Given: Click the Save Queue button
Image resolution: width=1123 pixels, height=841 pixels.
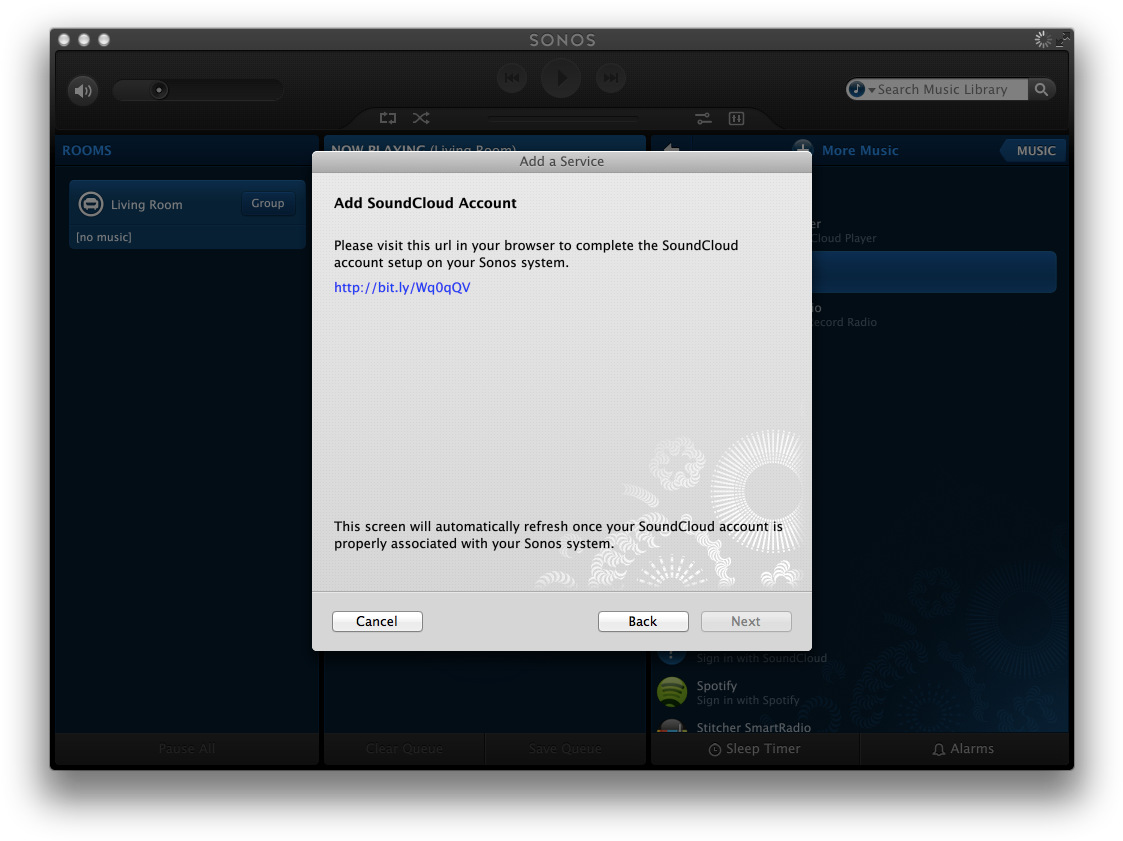Looking at the screenshot, I should (x=565, y=749).
